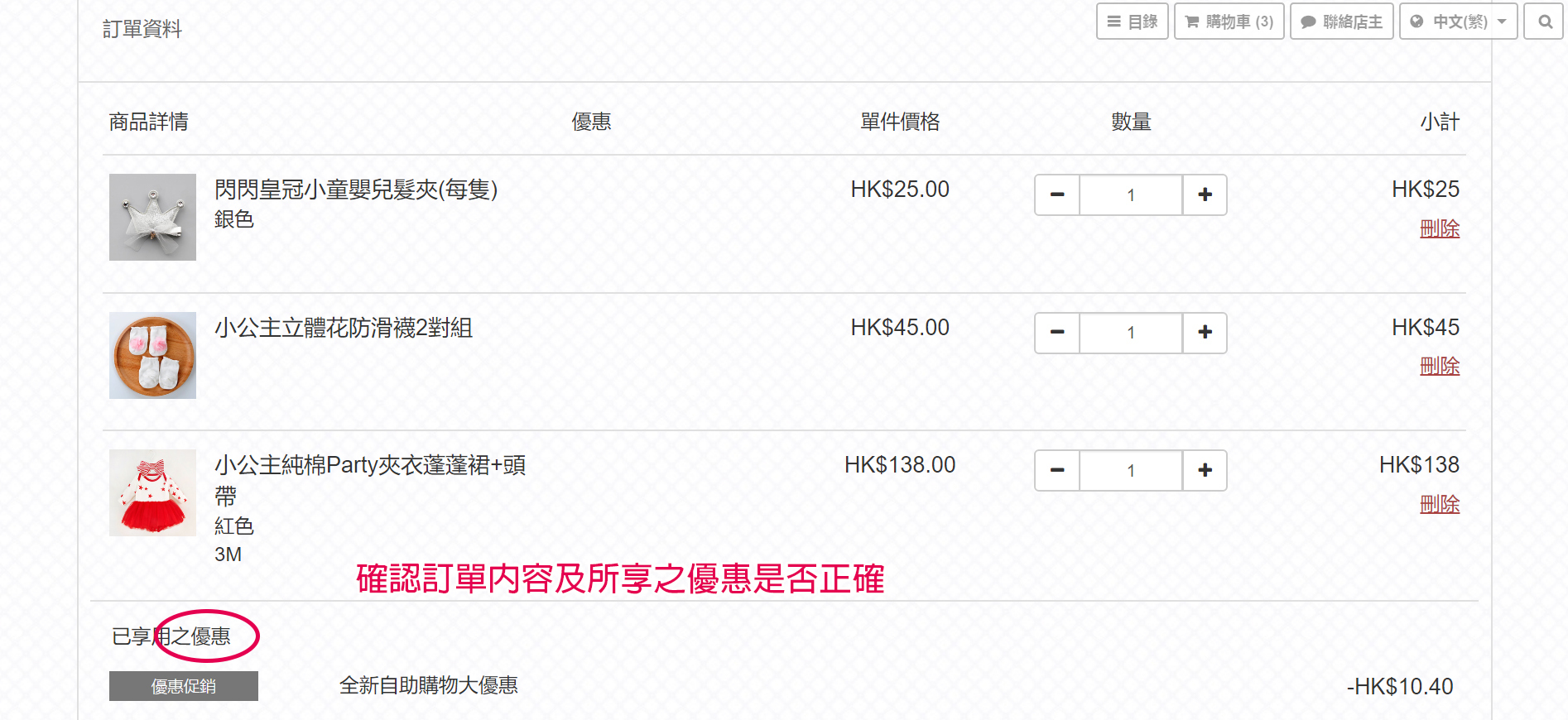Increase quantity of the Party tutu dress
Viewport: 1568px width, 720px height.
pyautogui.click(x=1205, y=470)
